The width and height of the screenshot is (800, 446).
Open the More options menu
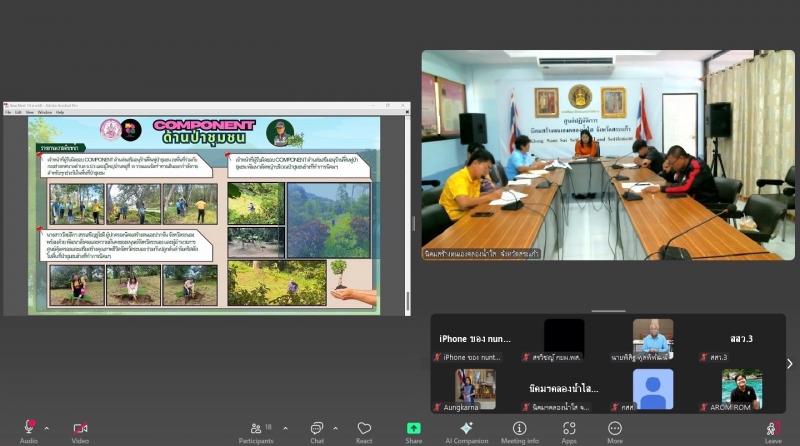click(x=615, y=432)
